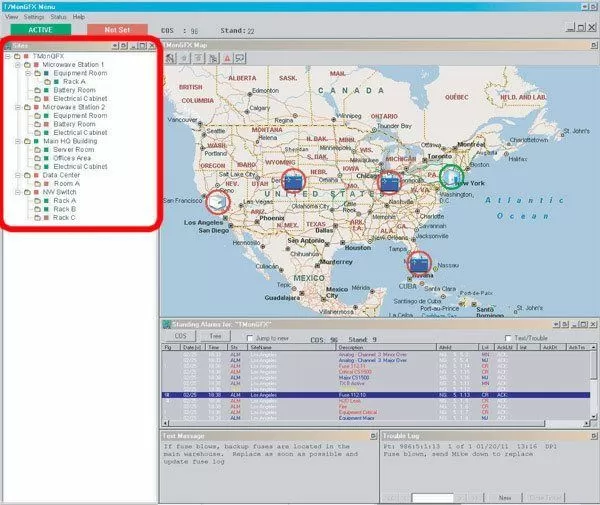
Task: Collapse the Microwave Station 1 tree node
Action: click(19, 64)
